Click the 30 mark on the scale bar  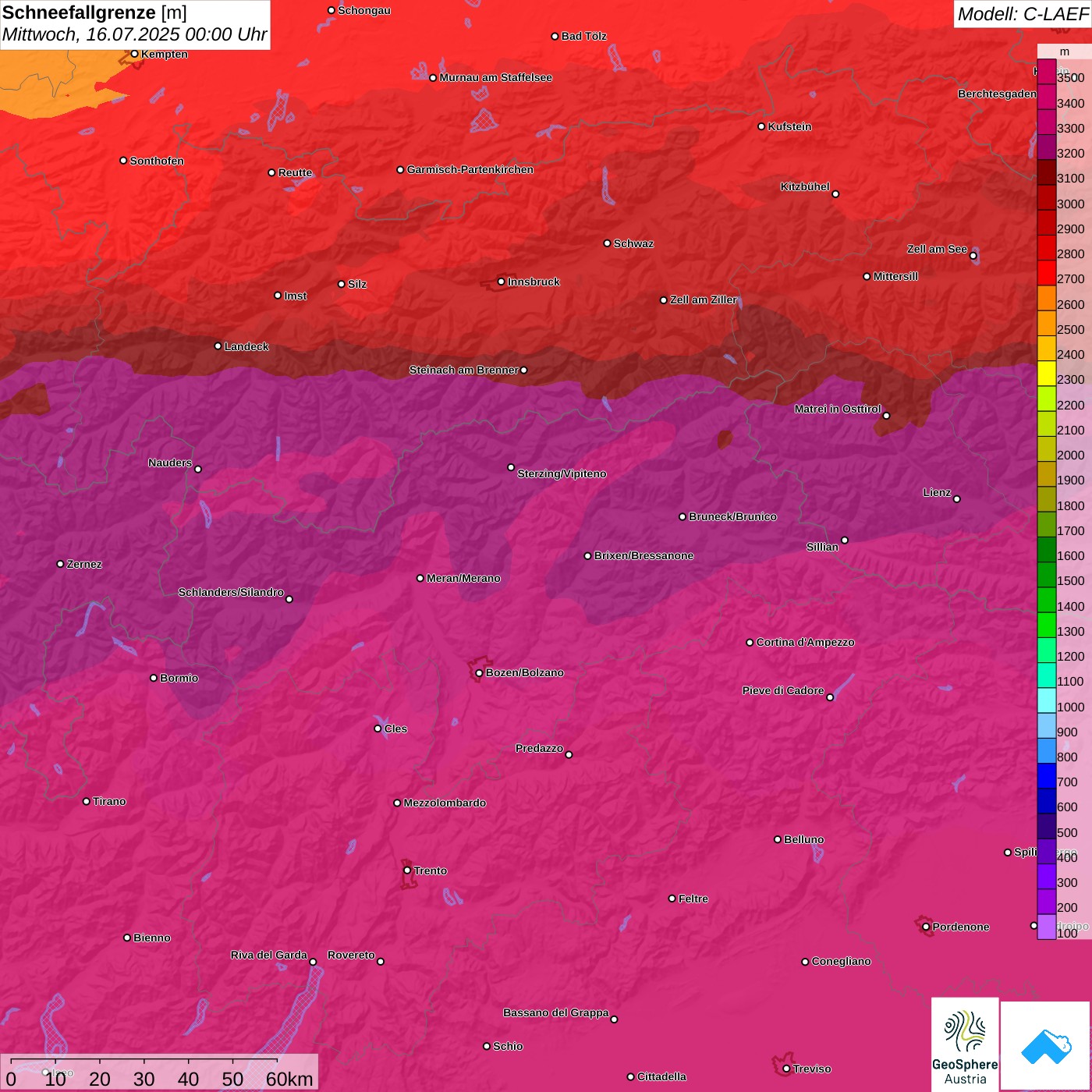144,1079
